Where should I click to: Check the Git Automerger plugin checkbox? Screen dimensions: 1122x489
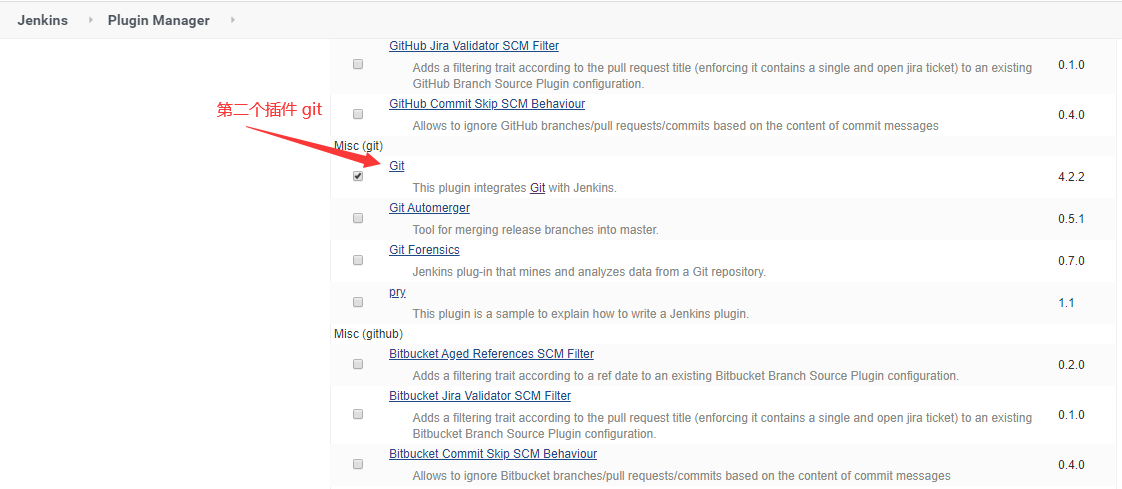pyautogui.click(x=358, y=218)
